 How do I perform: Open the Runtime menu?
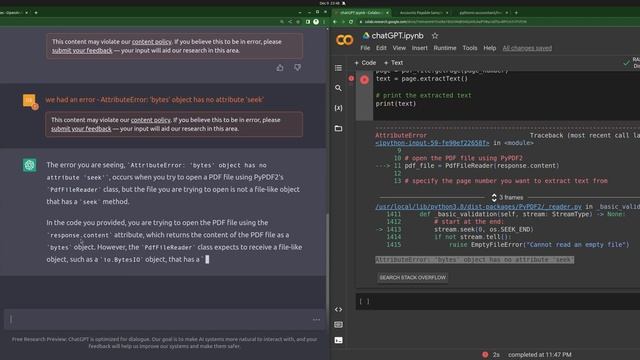[x=445, y=48]
